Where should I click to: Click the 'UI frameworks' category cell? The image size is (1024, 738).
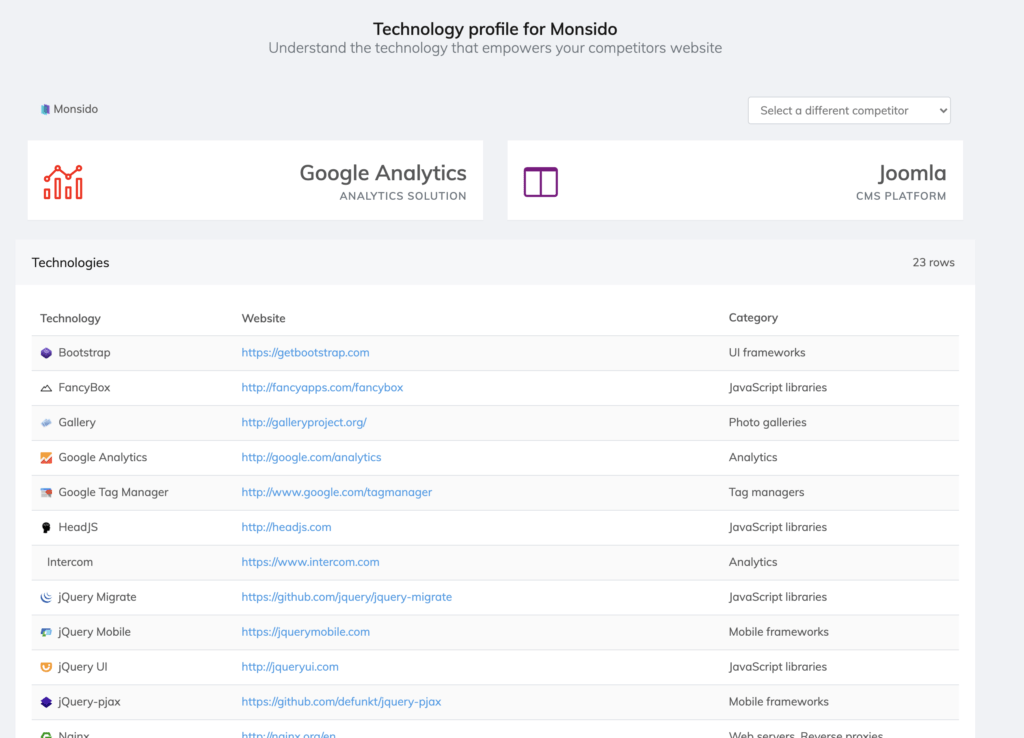[767, 353]
